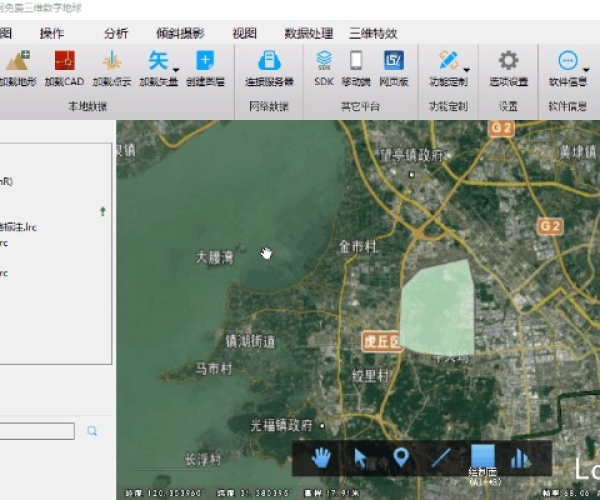
Task: Open the Load Vector dropdown arrow
Action: tap(176, 70)
